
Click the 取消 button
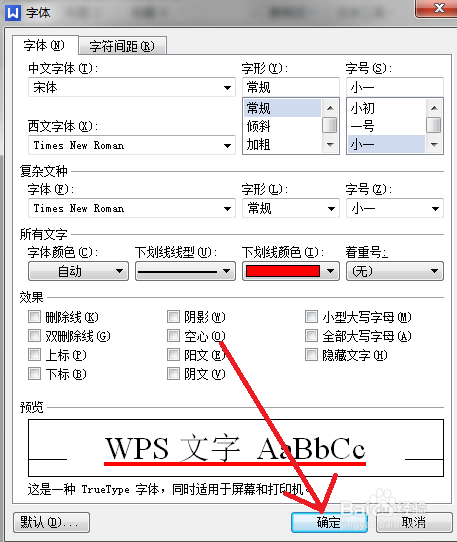coord(414,522)
